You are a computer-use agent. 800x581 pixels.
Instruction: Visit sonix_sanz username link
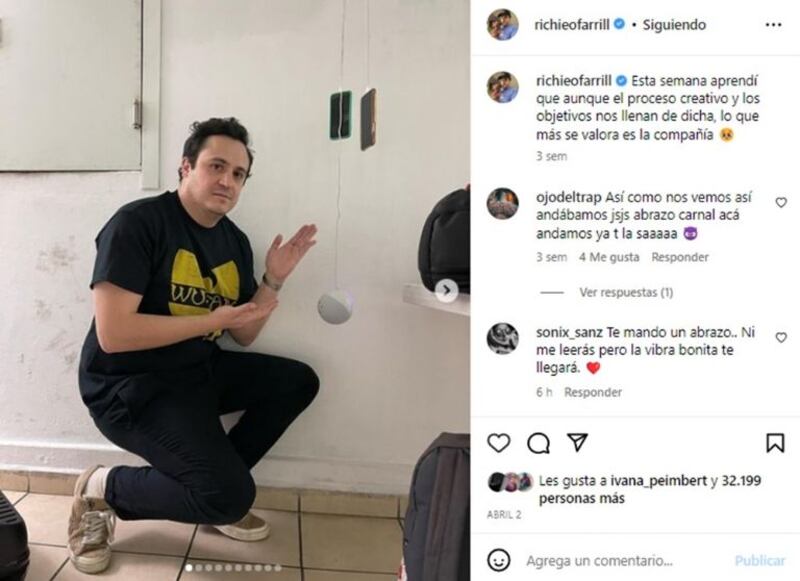pos(570,332)
